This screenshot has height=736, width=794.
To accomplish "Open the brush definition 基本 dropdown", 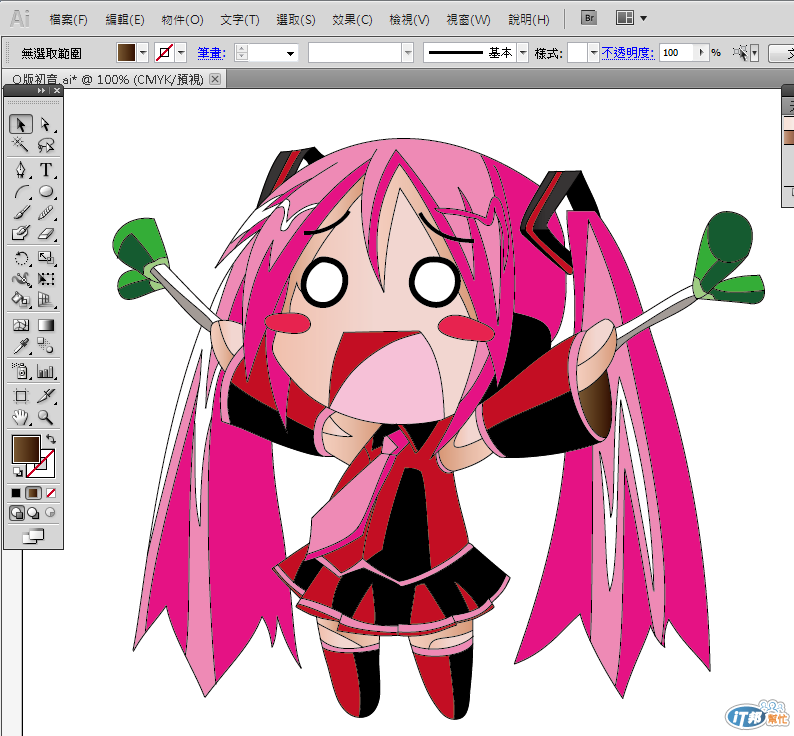I will (x=523, y=53).
